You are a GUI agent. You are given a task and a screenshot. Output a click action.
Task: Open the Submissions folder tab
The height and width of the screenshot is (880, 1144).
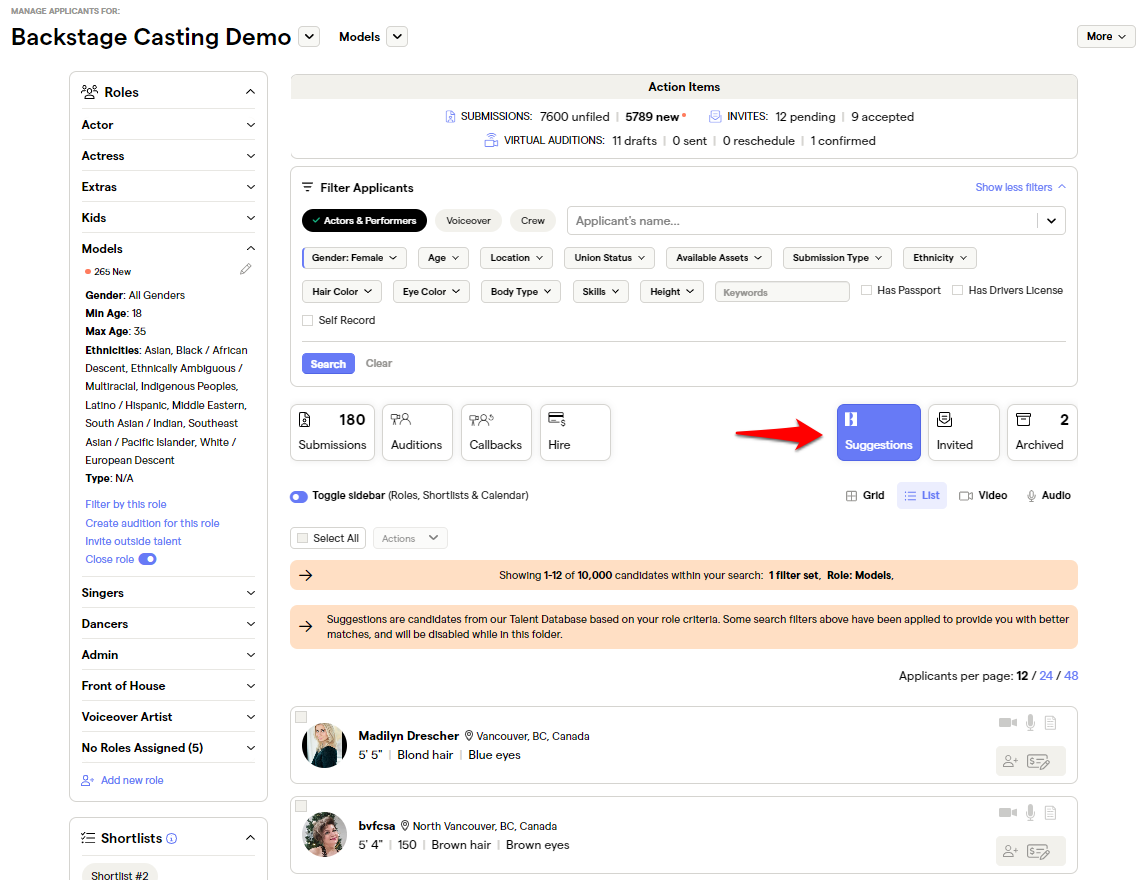tap(332, 432)
